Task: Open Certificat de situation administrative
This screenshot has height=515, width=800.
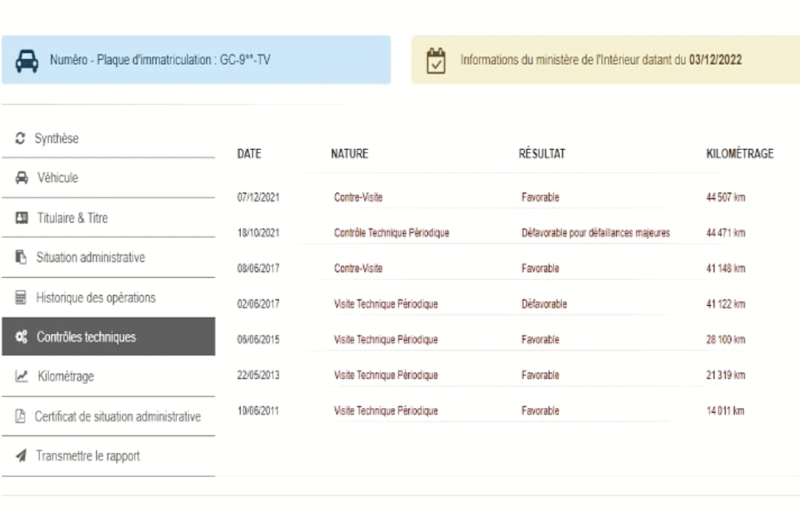Action: pos(117,417)
